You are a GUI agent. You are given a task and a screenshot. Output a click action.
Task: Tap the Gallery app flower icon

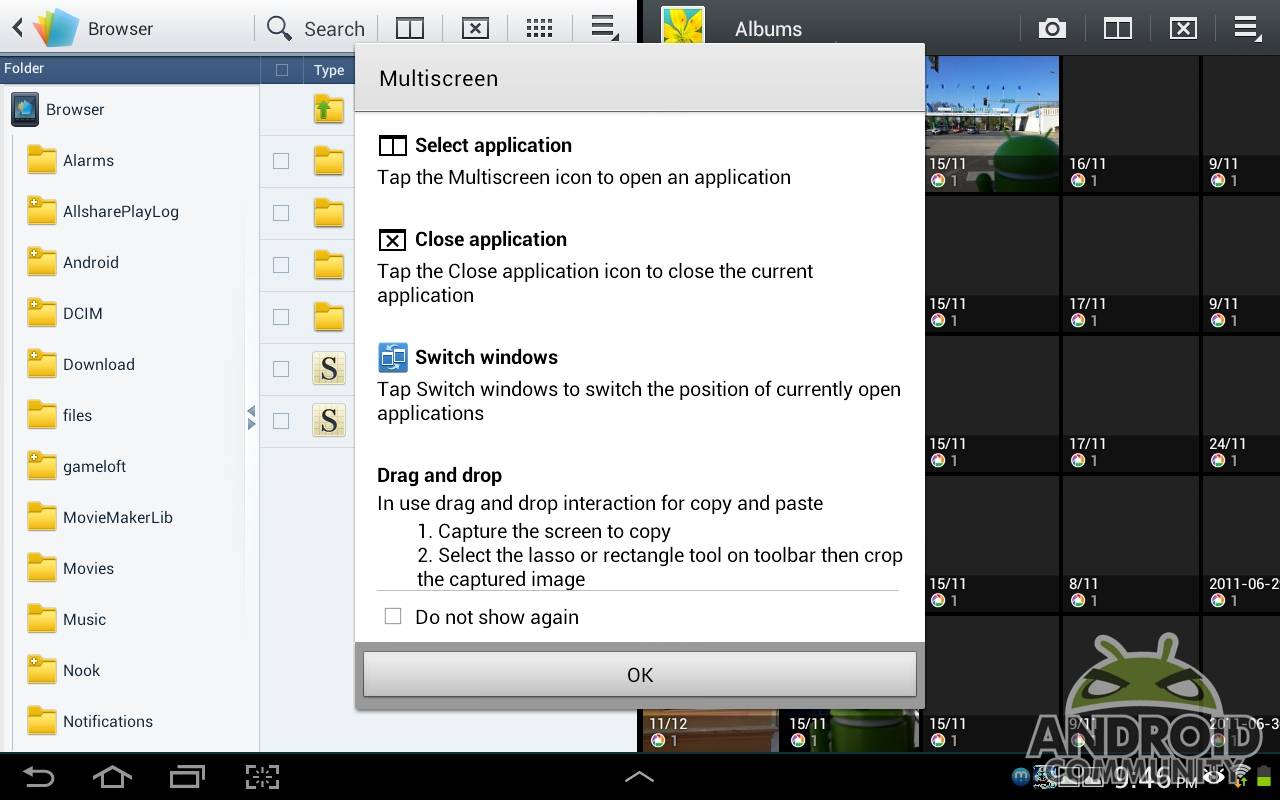point(683,26)
